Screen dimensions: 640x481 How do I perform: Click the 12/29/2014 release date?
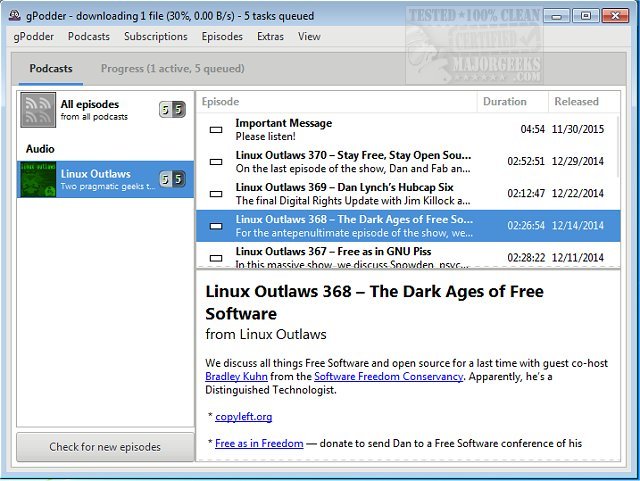(x=578, y=161)
